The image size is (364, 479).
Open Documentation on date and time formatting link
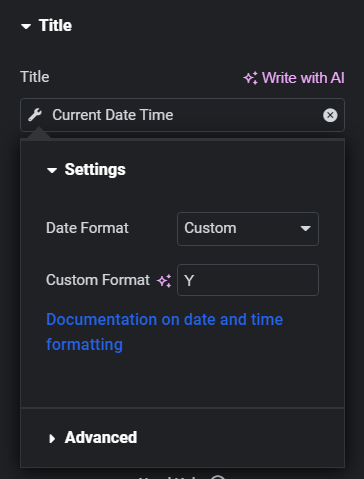tap(164, 332)
